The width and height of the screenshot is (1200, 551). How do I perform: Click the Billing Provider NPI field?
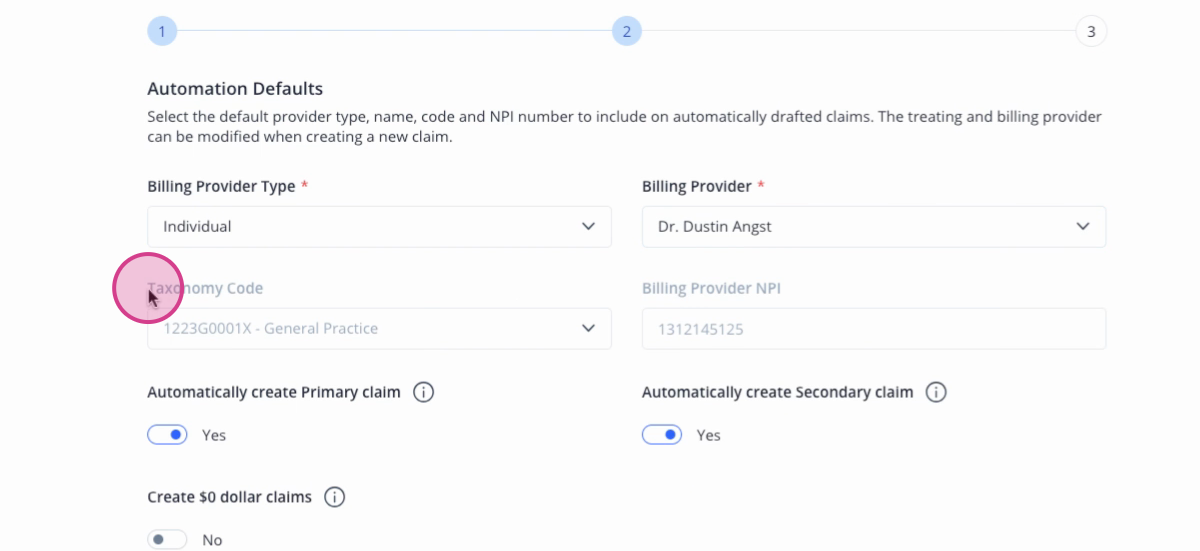874,329
